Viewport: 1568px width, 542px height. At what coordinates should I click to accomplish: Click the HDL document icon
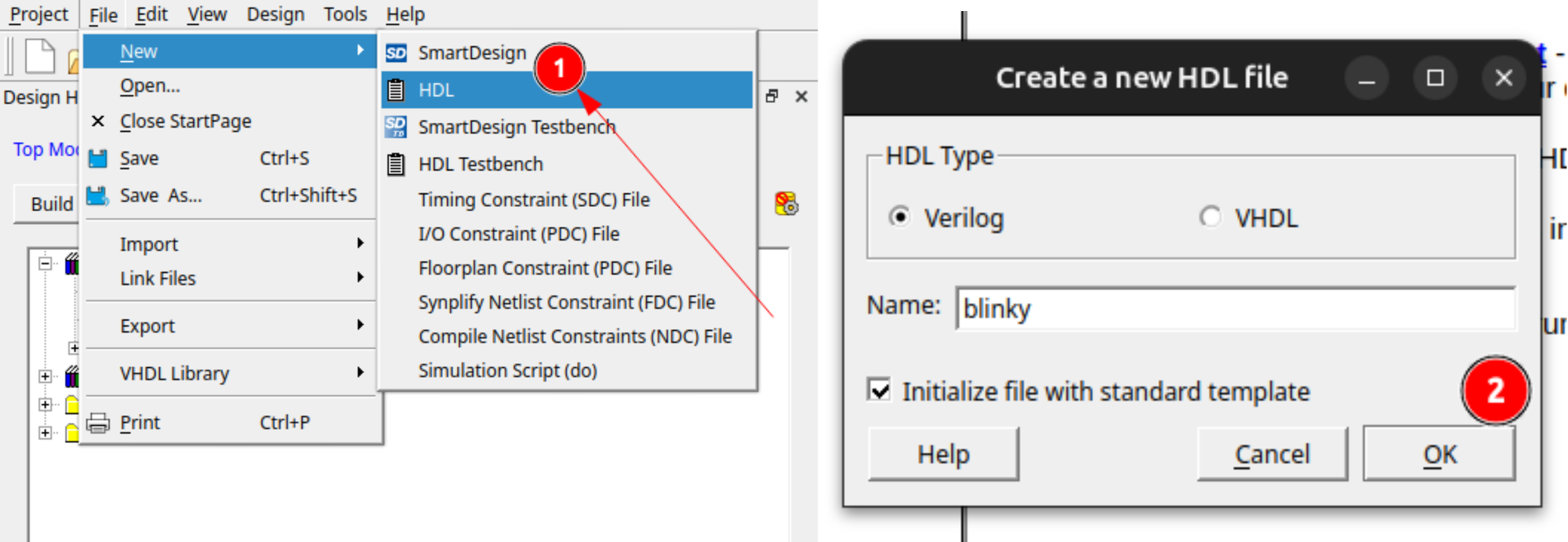click(x=396, y=90)
